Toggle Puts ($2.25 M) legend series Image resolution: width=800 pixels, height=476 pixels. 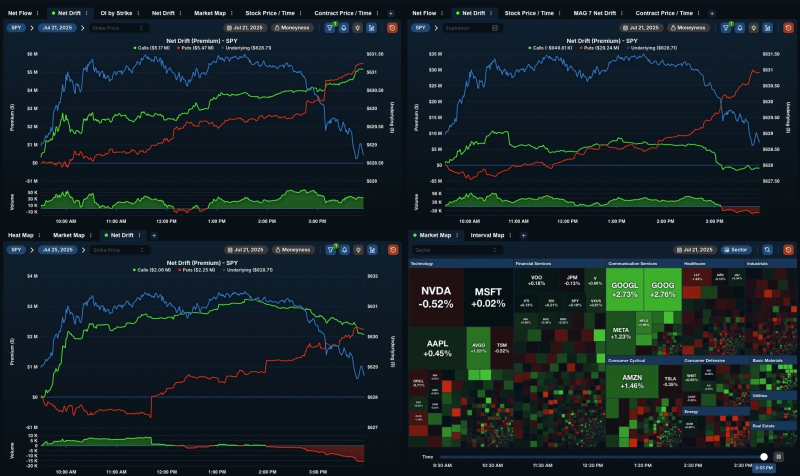[196, 270]
